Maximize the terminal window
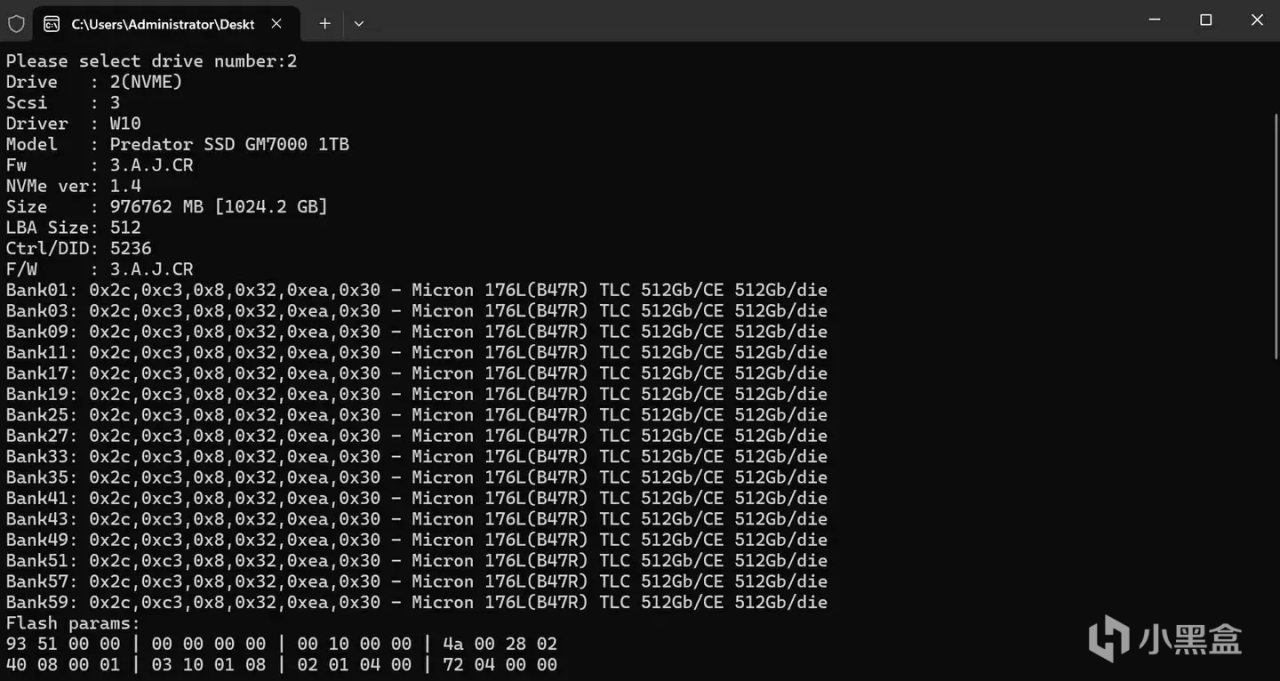The image size is (1280, 681). pyautogui.click(x=1206, y=20)
